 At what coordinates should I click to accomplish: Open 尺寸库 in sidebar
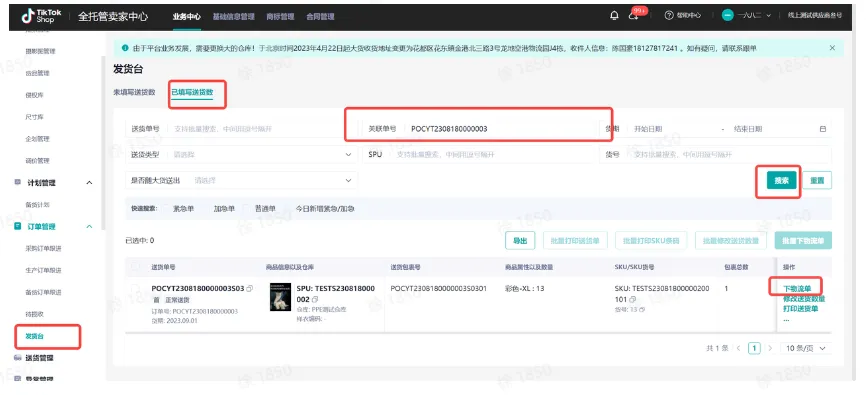pyautogui.click(x=34, y=117)
